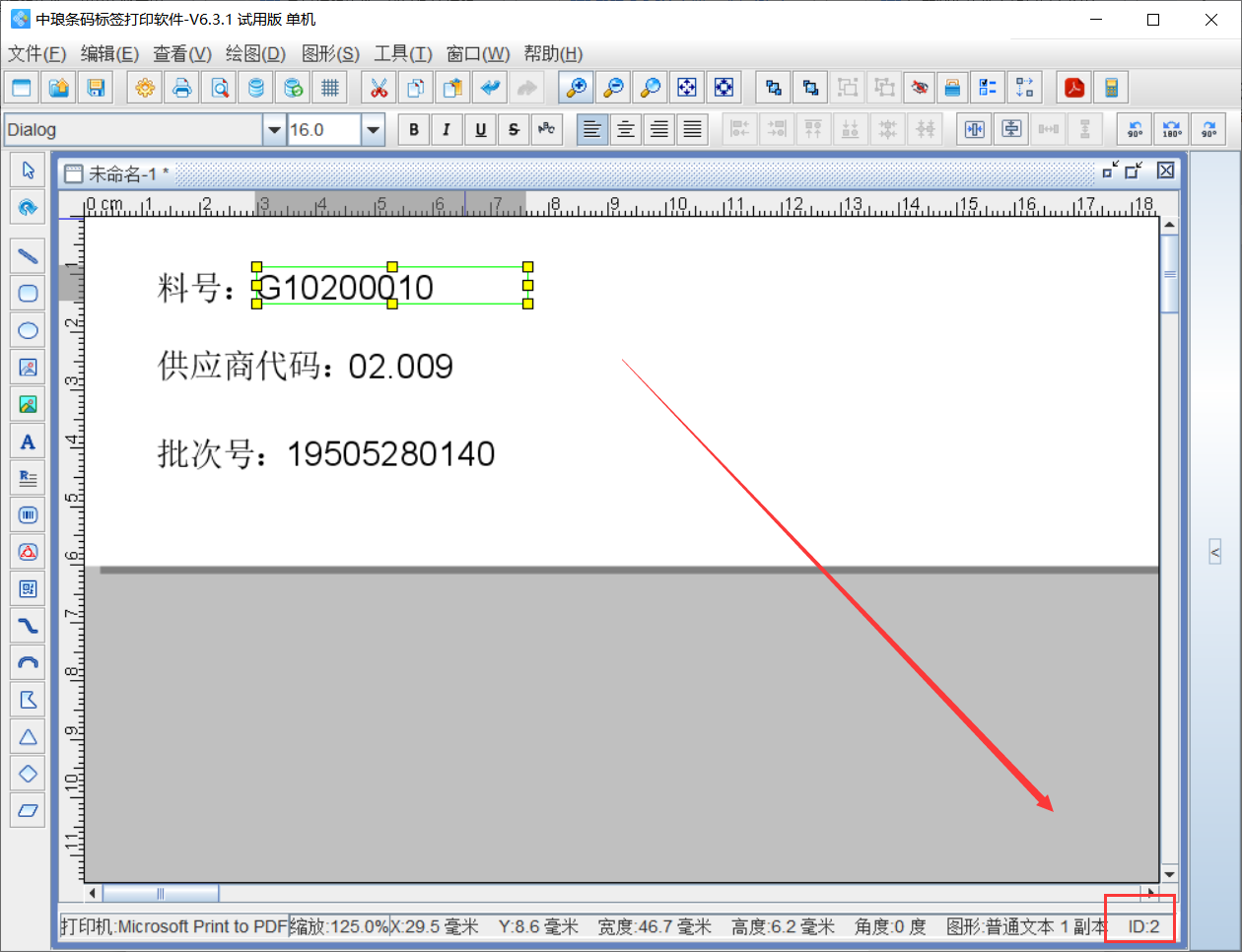Select the QR code drawing tool
This screenshot has width=1242, height=952.
[28, 588]
